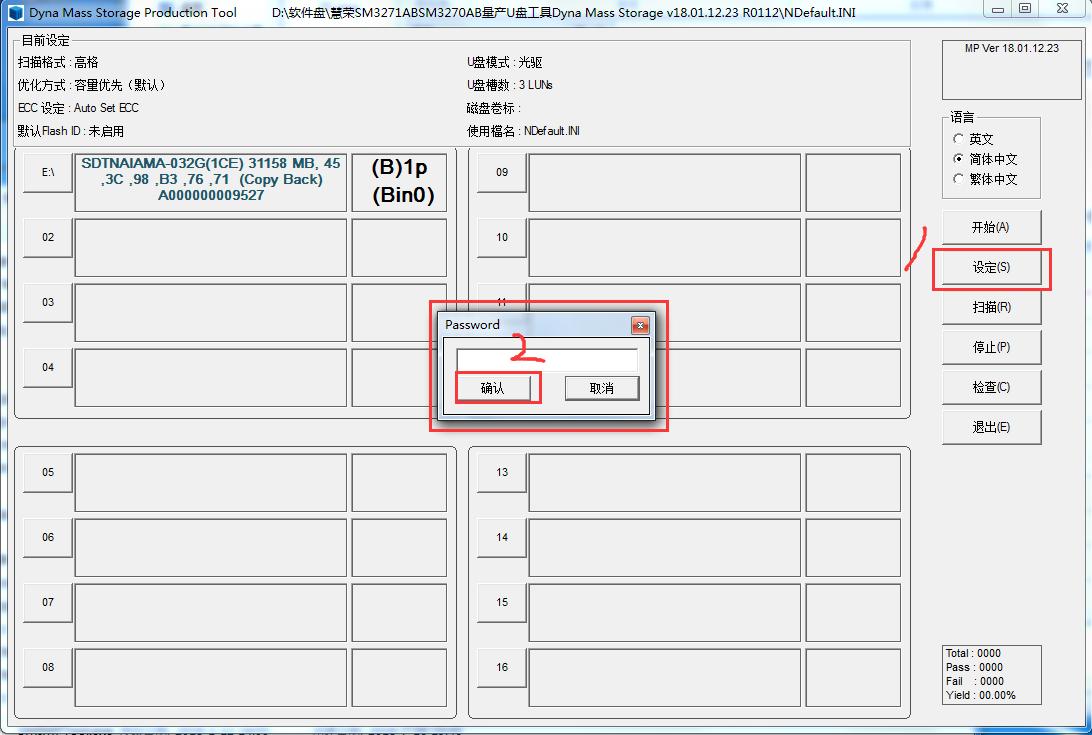Minimize the Production Tool window
Image resolution: width=1092 pixels, height=735 pixels.
click(x=999, y=9)
